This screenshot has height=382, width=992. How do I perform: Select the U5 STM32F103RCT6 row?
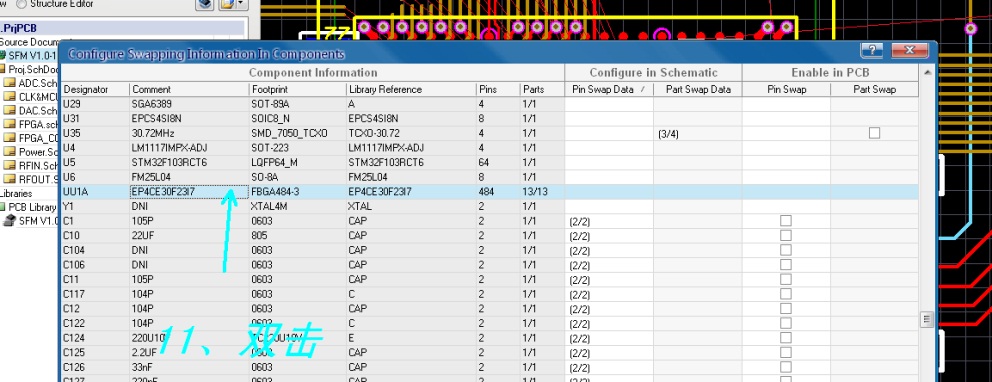click(490, 163)
